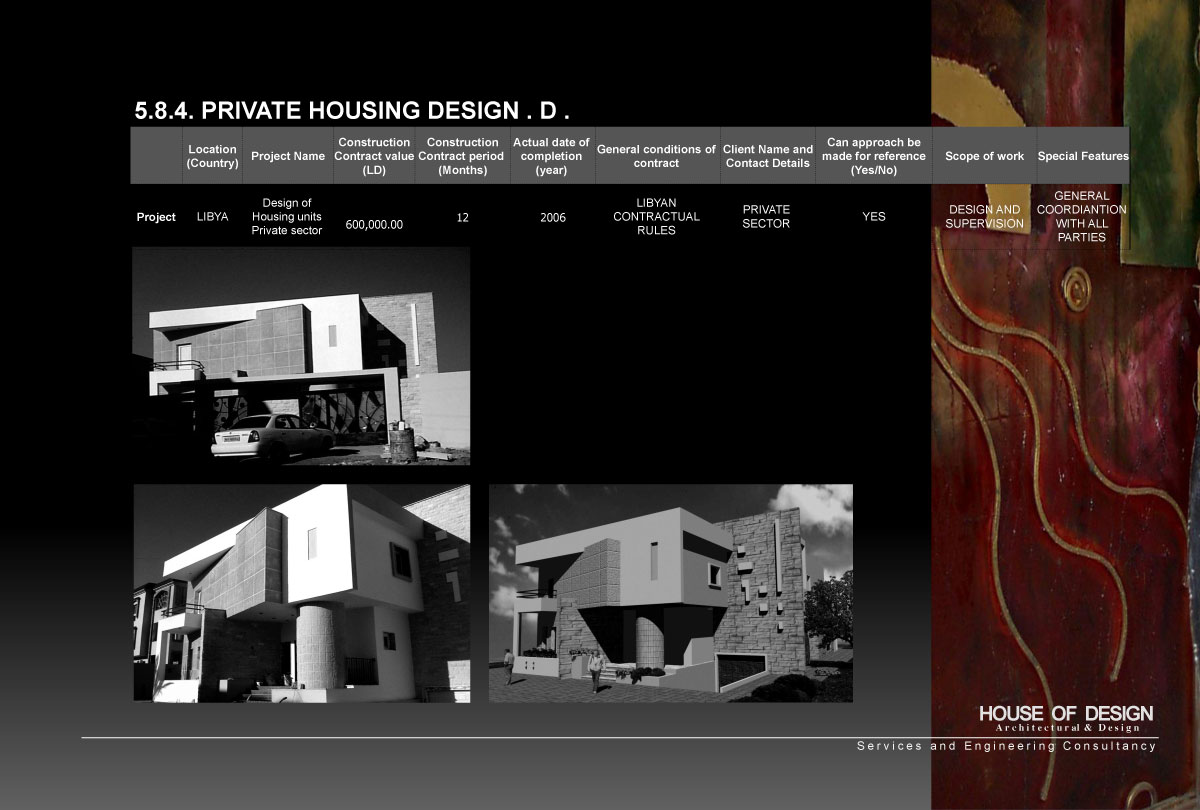Click the 'HOUSE OF DESIGN' logo
Viewport: 1200px width, 810px height.
[x=1066, y=714]
